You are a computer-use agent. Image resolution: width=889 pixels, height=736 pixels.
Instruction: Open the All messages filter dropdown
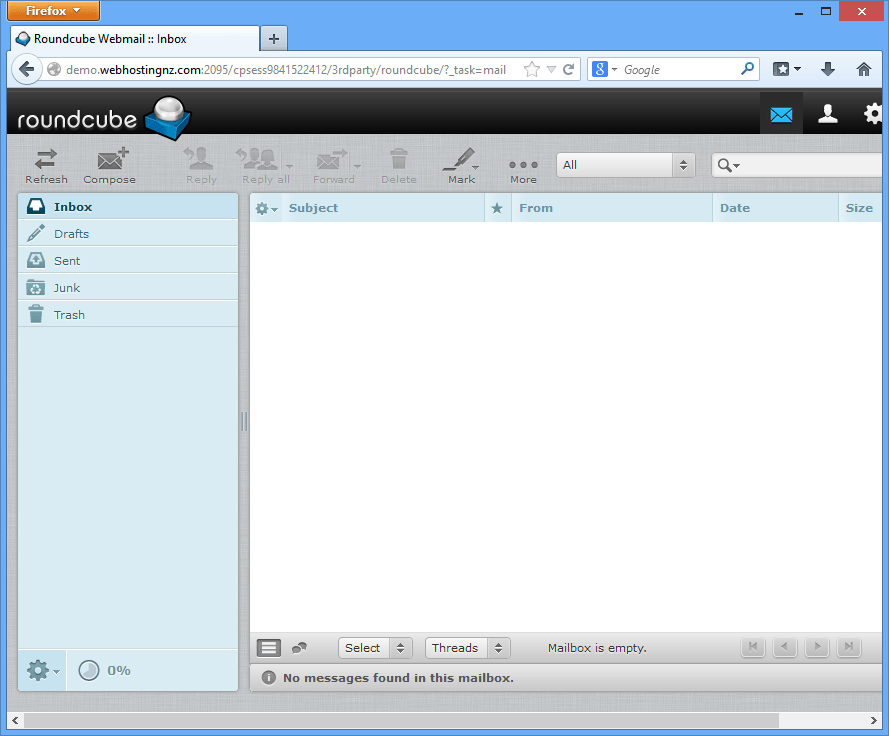pyautogui.click(x=625, y=164)
